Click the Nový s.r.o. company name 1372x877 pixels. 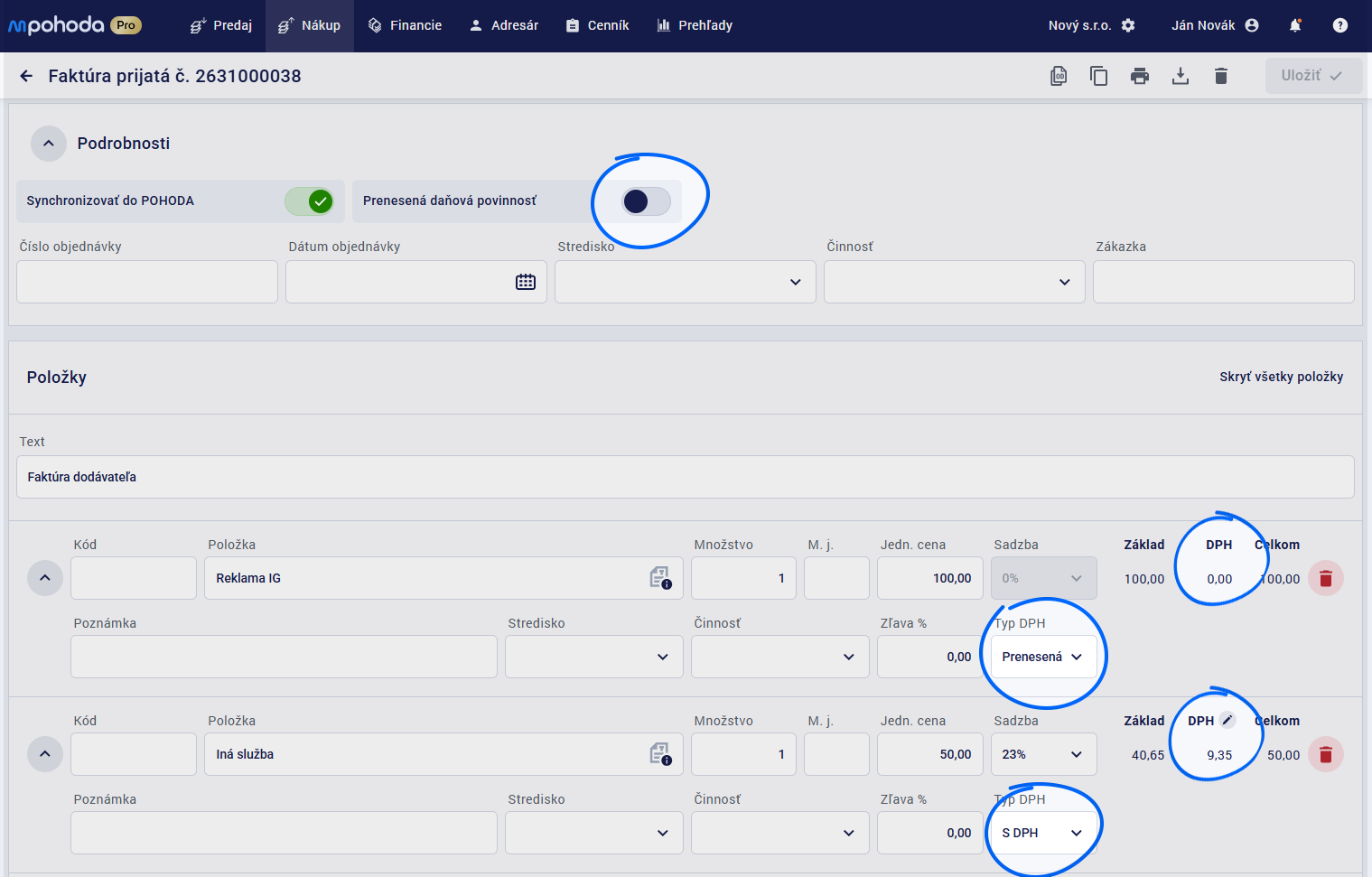(1079, 25)
